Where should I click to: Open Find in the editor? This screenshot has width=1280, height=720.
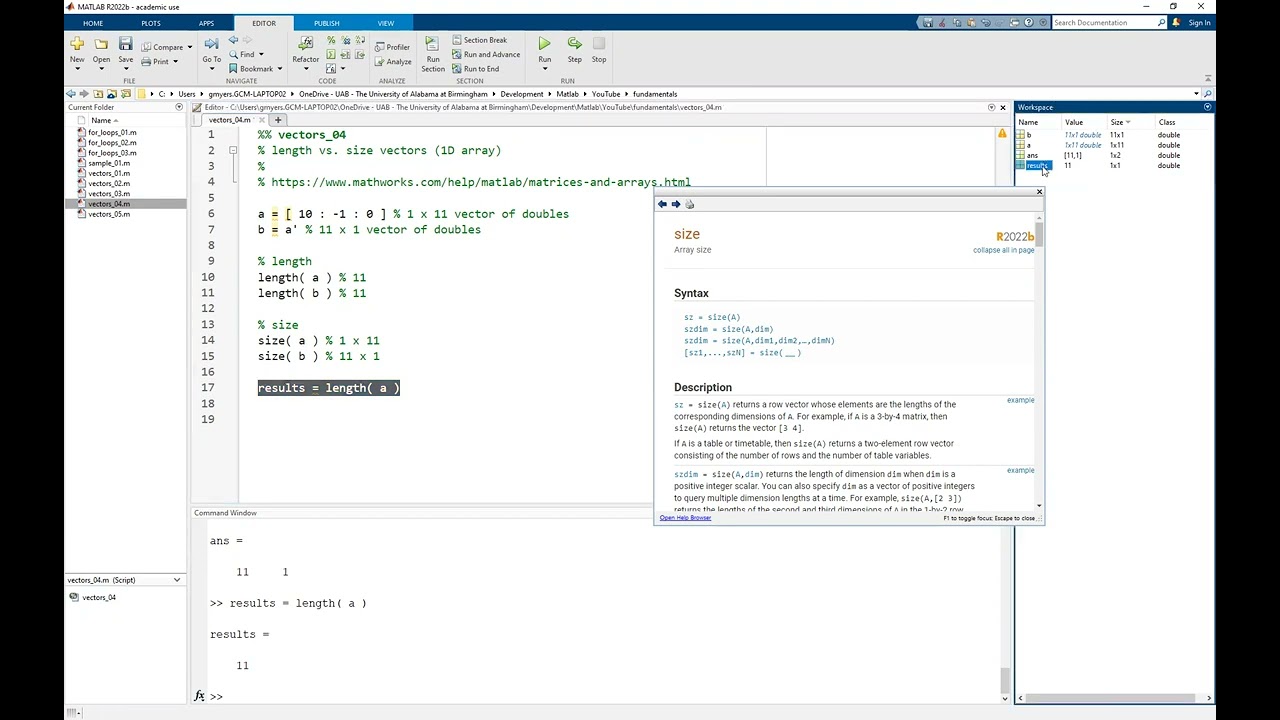point(242,54)
